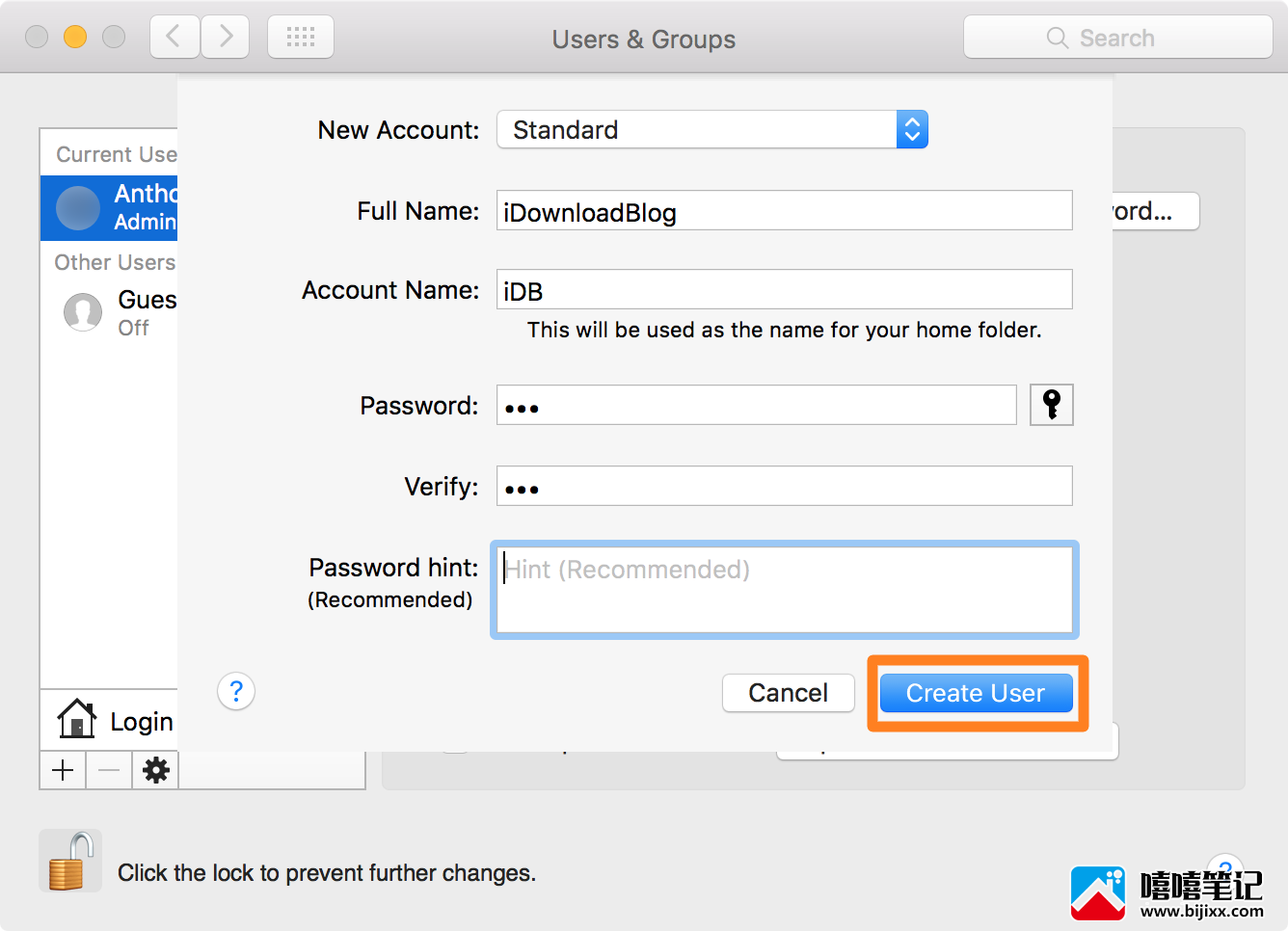The image size is (1288, 931).
Task: Show all preferences grid button
Action: click(x=301, y=38)
